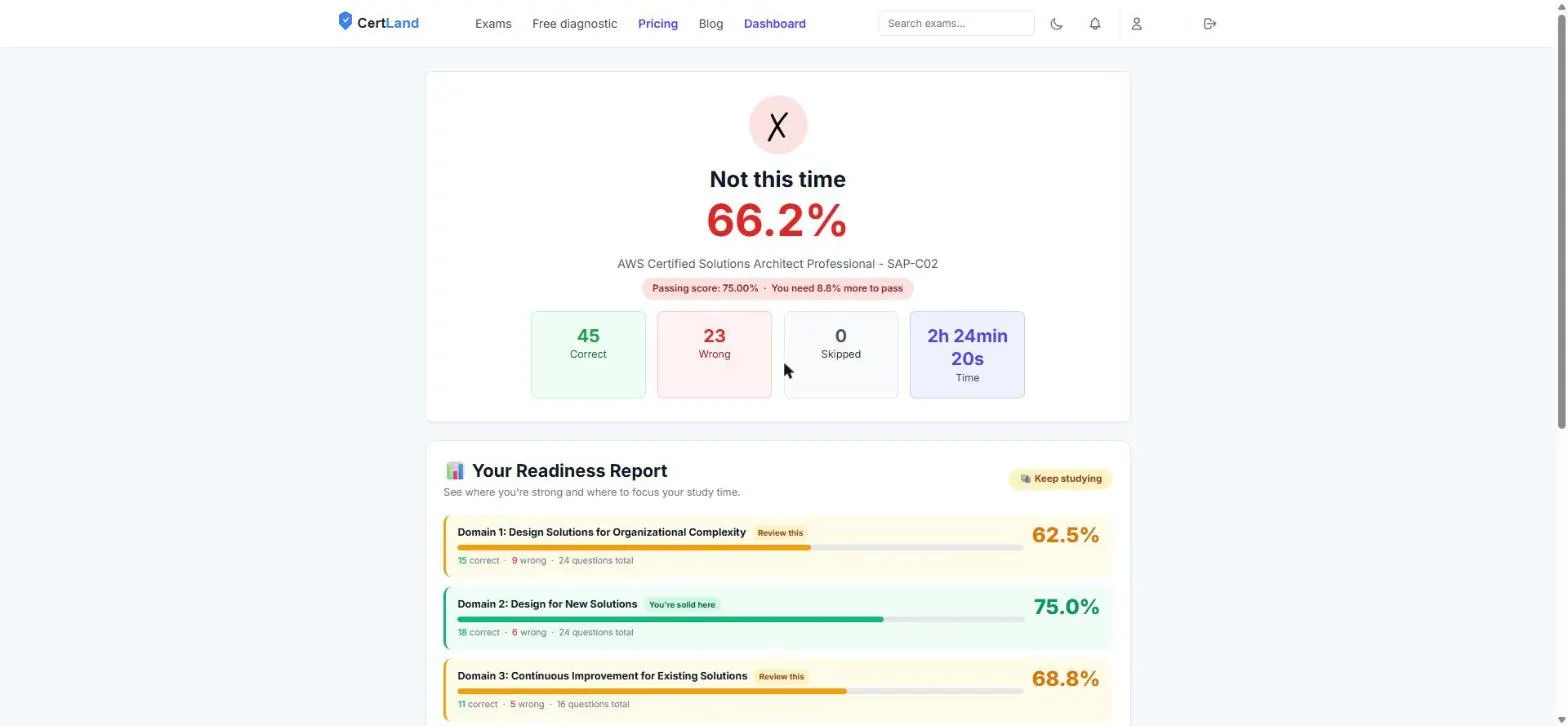Select Domain 2 Design for New Solutions title
The height and width of the screenshot is (726, 1568).
pyautogui.click(x=547, y=604)
